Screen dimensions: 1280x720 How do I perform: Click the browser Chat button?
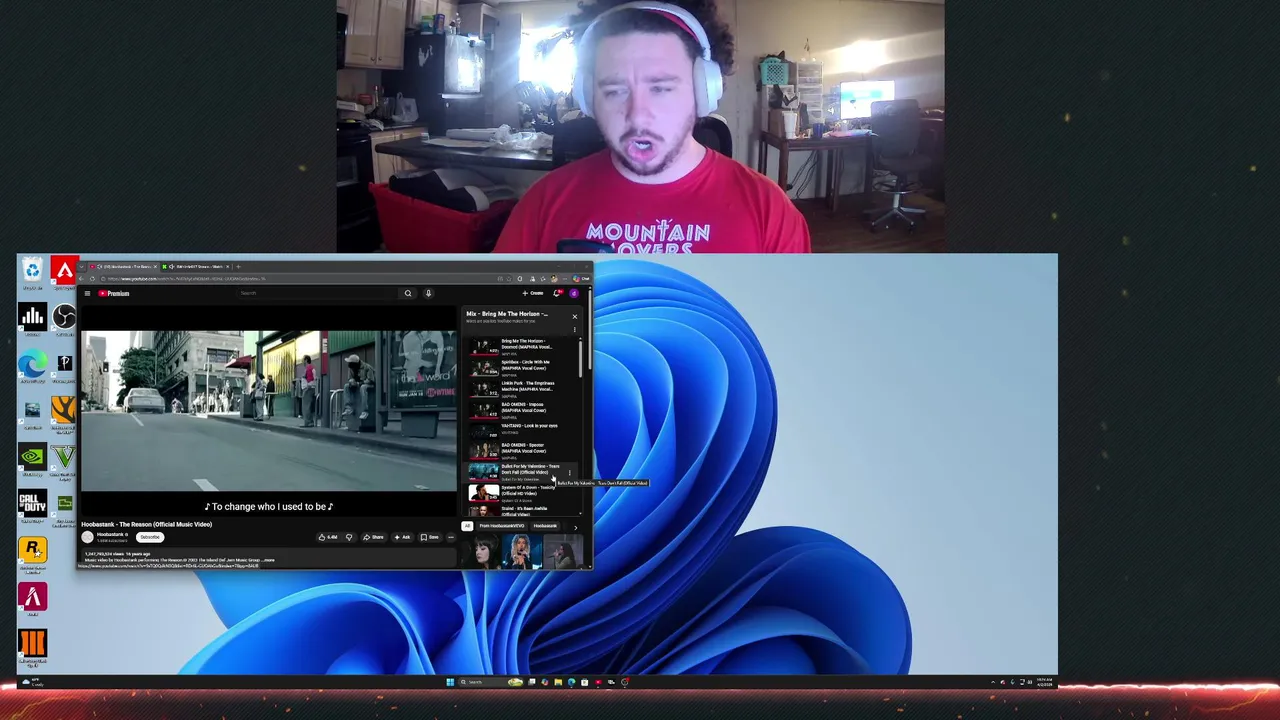(x=581, y=279)
